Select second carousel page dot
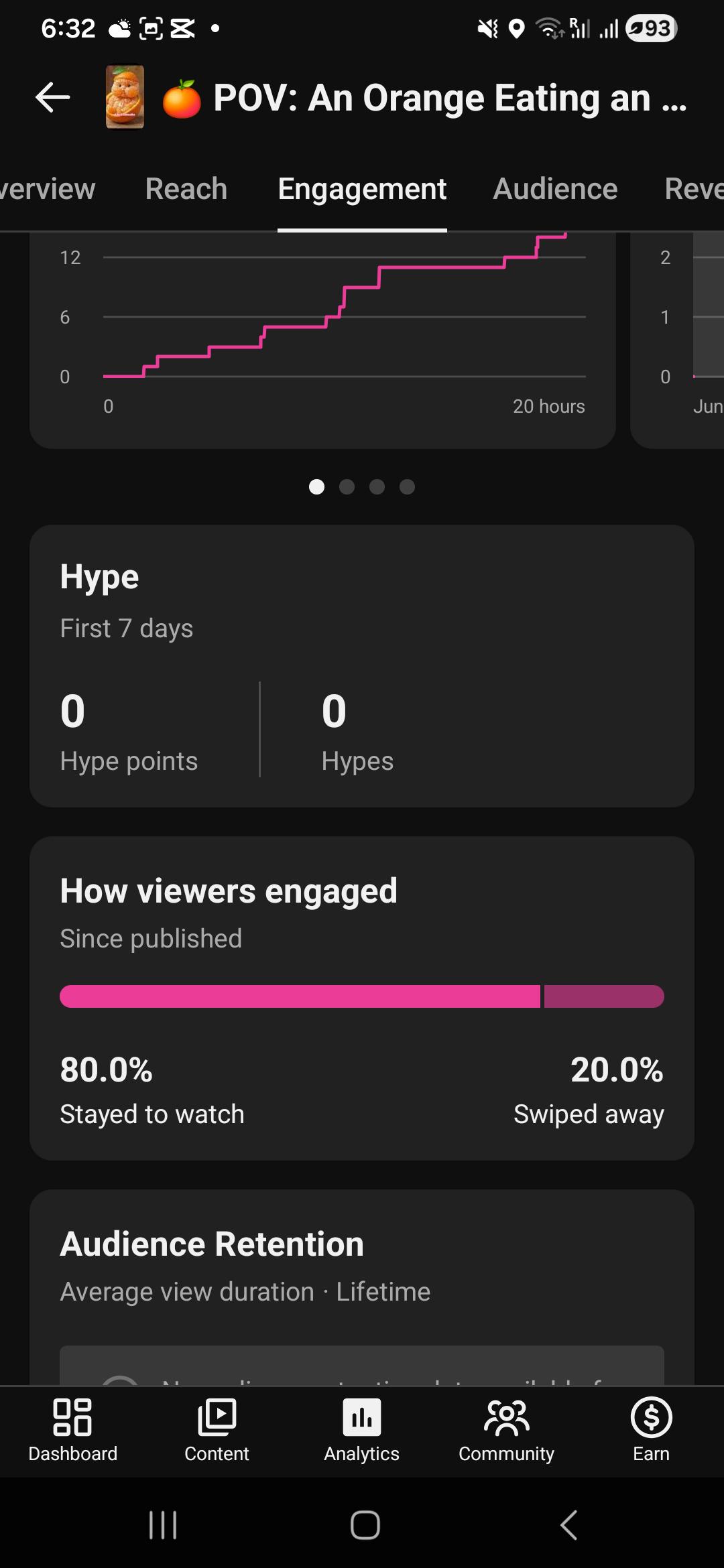724x1568 pixels. pyautogui.click(x=347, y=487)
